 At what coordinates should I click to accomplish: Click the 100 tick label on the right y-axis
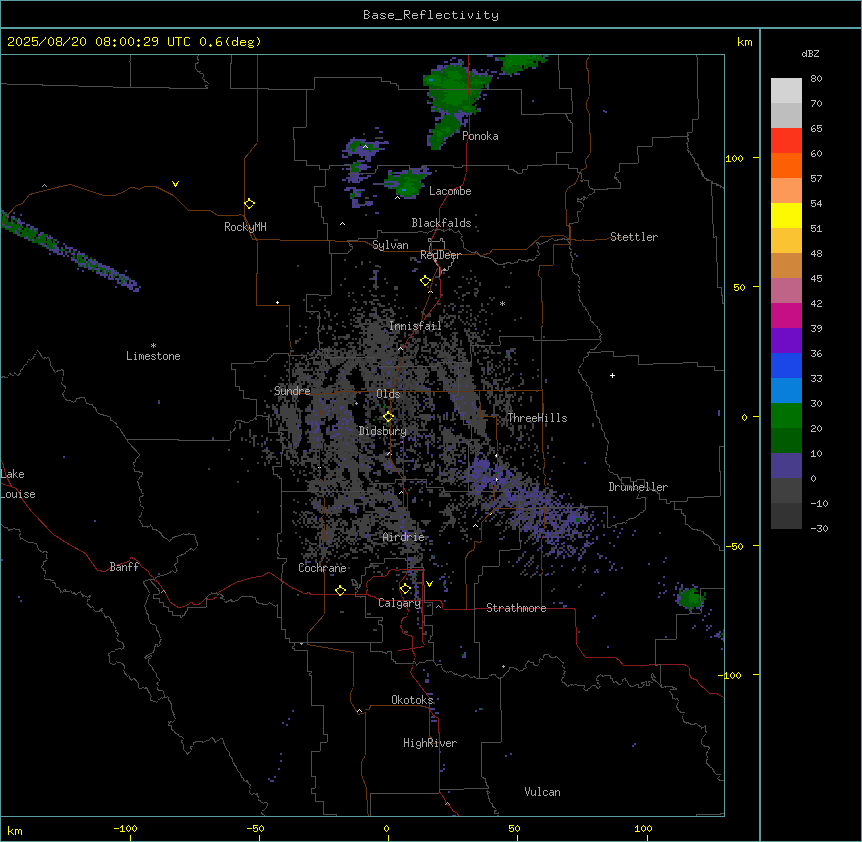pos(734,158)
